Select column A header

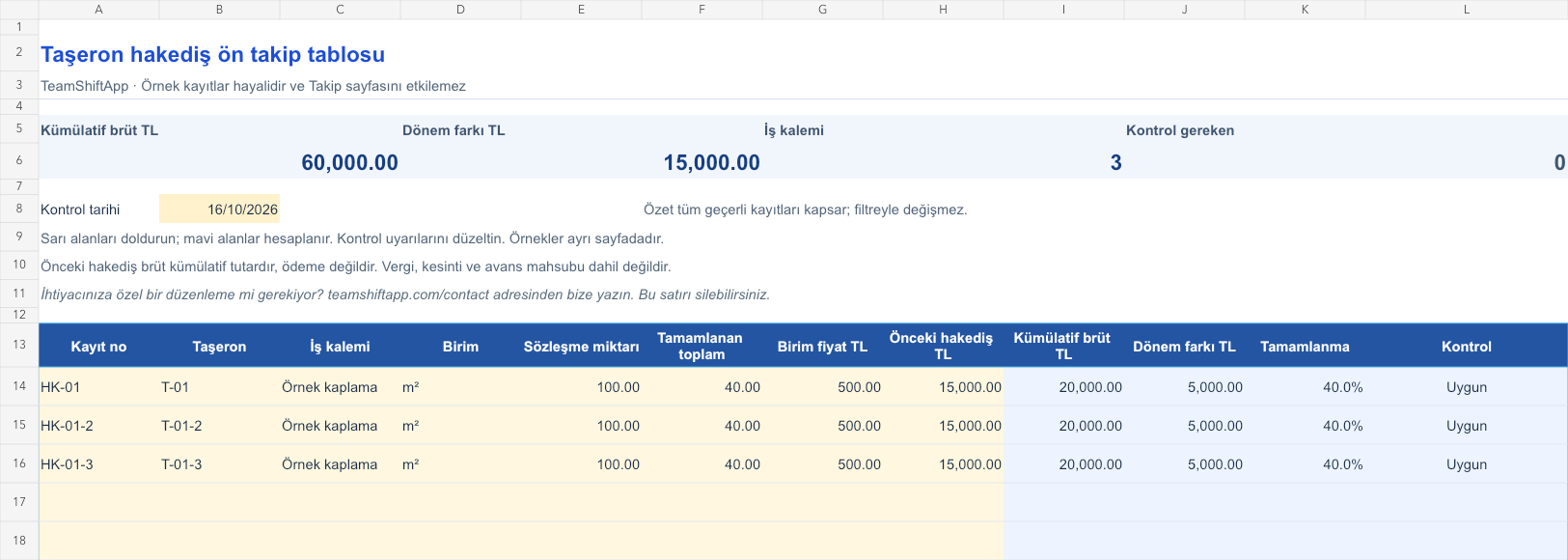tap(98, 10)
